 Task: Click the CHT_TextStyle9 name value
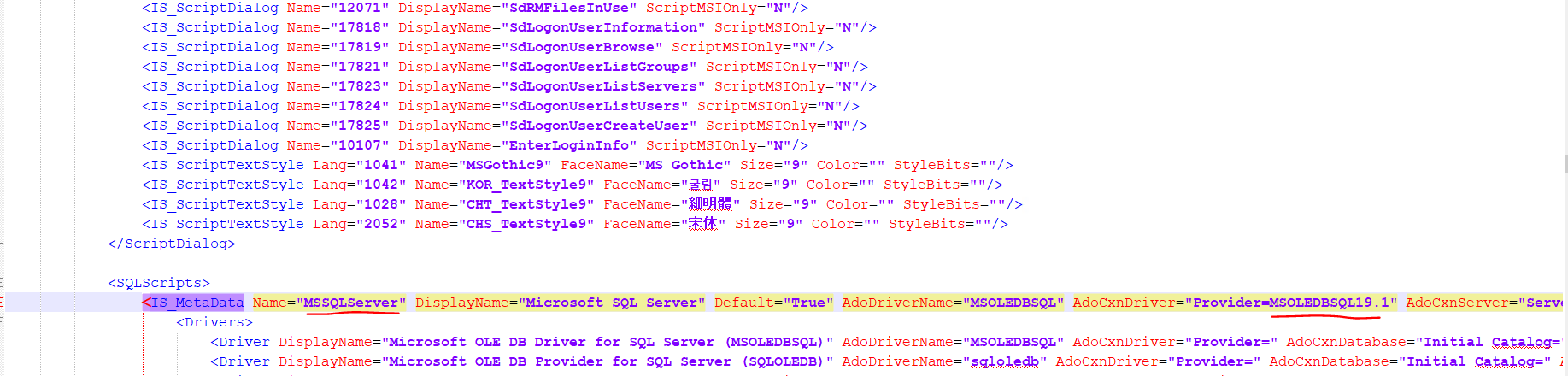coord(526,204)
